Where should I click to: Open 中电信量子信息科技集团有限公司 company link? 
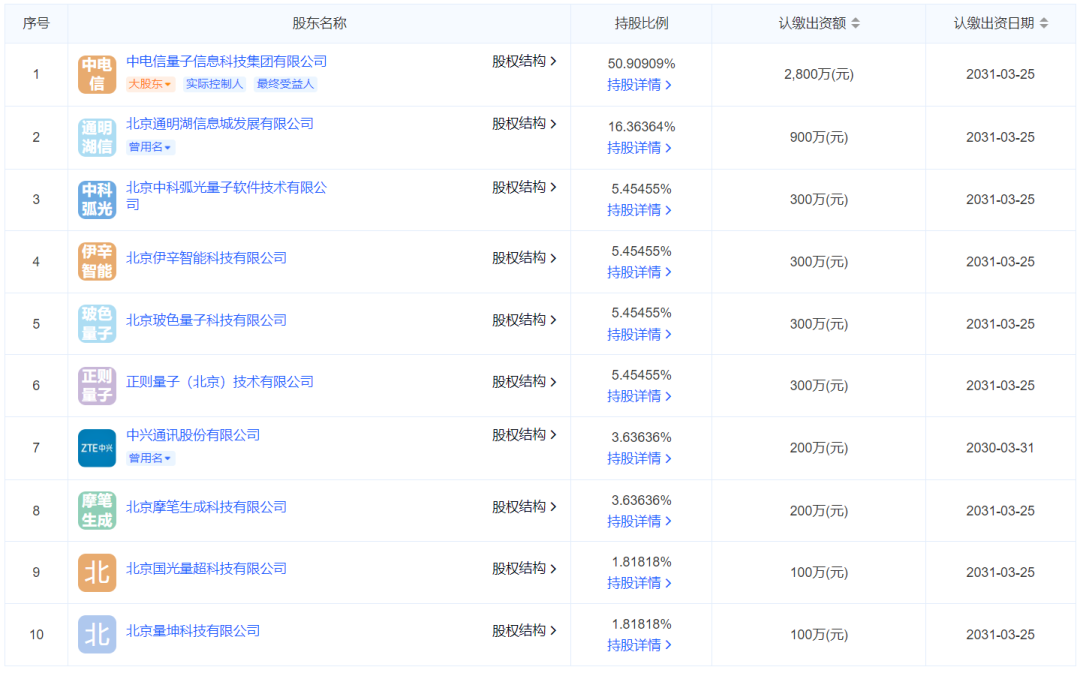226,62
